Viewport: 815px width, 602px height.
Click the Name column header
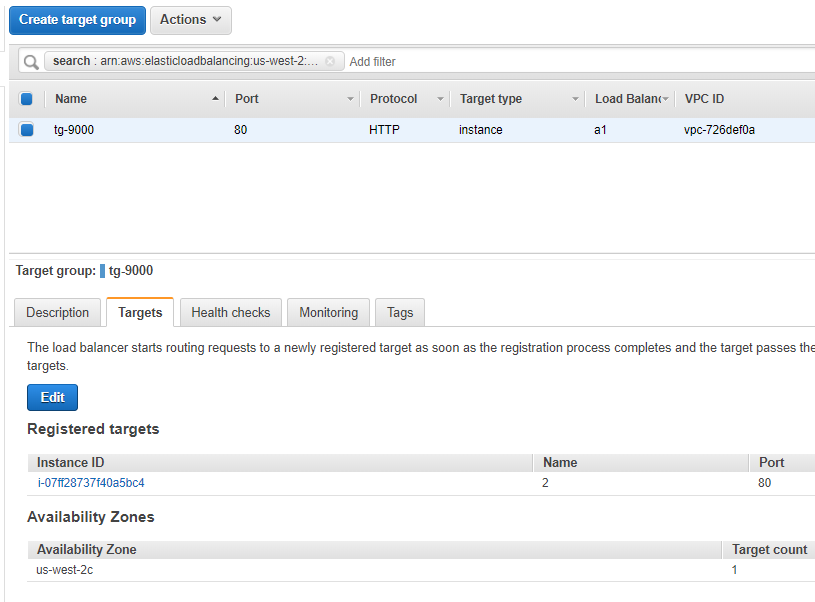point(71,99)
